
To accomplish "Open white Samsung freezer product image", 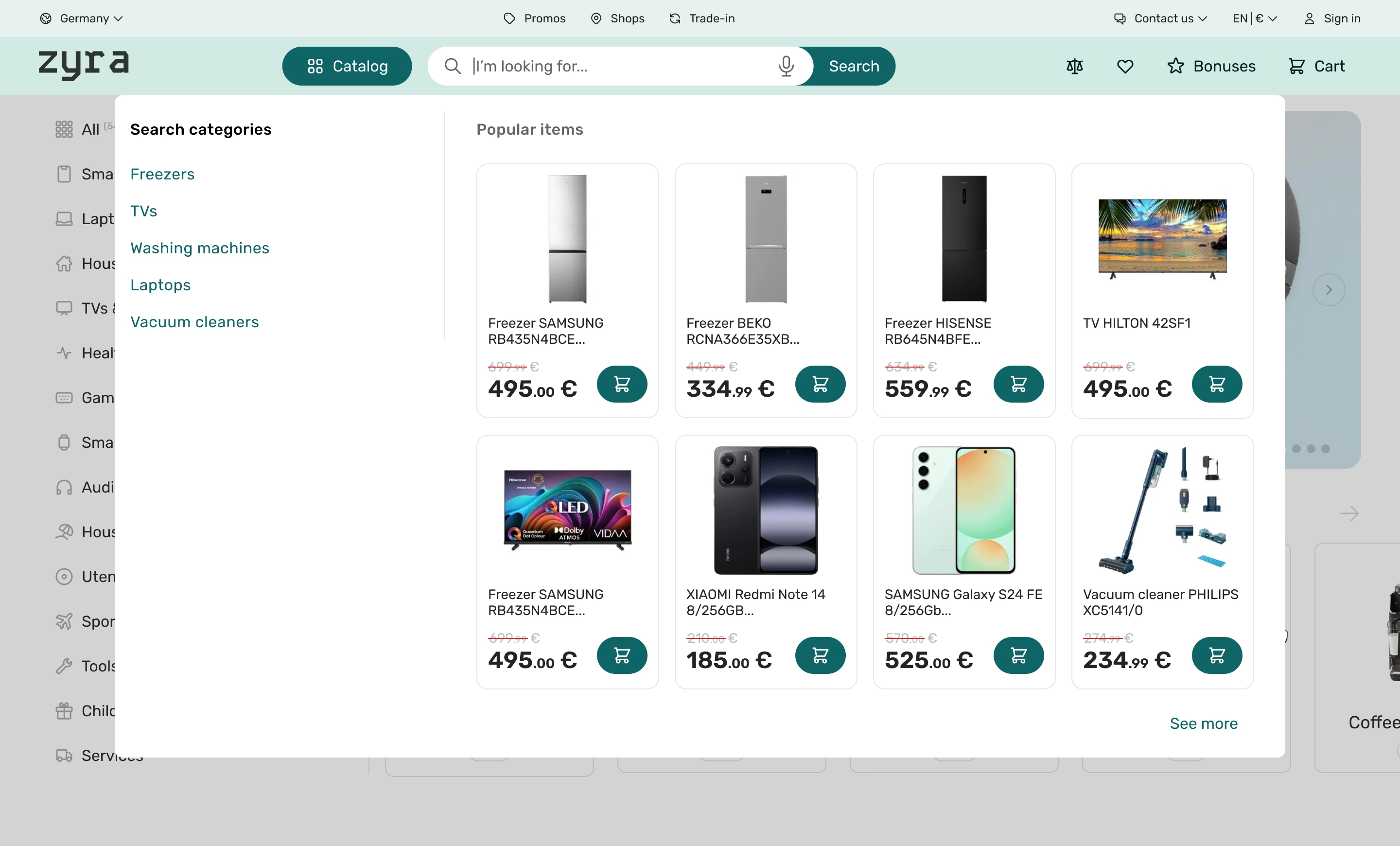I will point(568,239).
